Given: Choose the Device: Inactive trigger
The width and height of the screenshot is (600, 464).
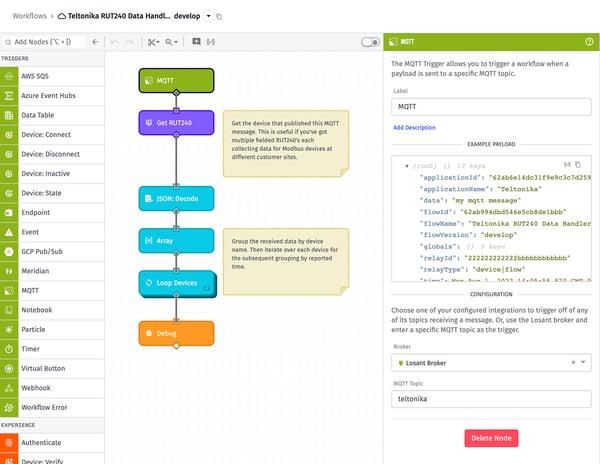Looking at the screenshot, I should [x=52, y=174].
